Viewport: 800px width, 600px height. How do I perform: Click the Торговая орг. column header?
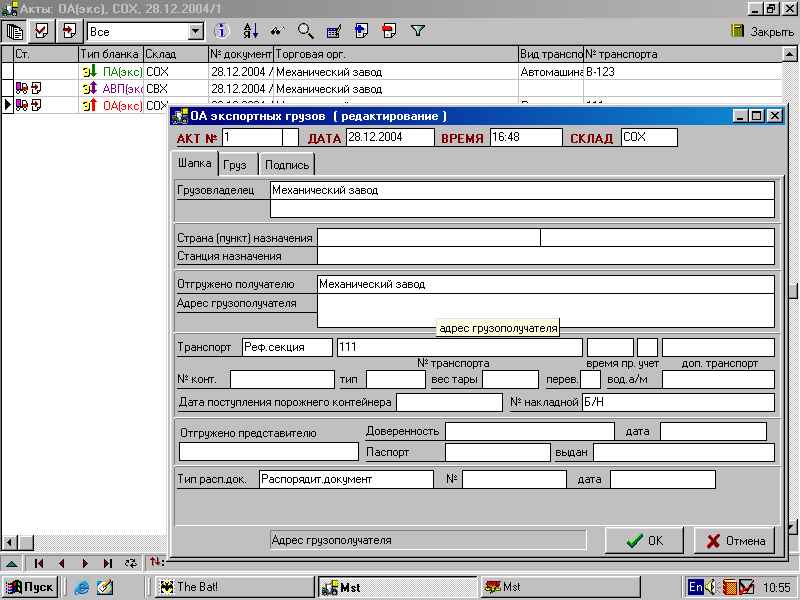[x=396, y=54]
